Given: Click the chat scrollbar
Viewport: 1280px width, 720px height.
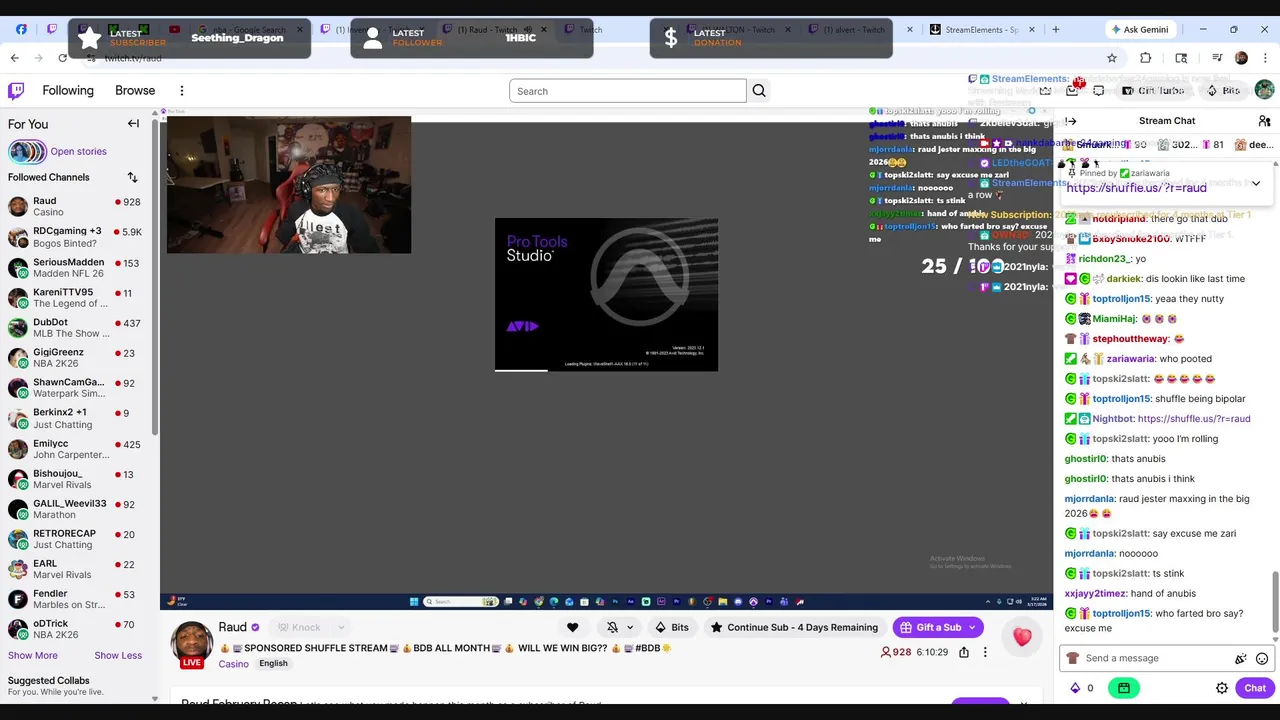Looking at the screenshot, I should (1275, 604).
